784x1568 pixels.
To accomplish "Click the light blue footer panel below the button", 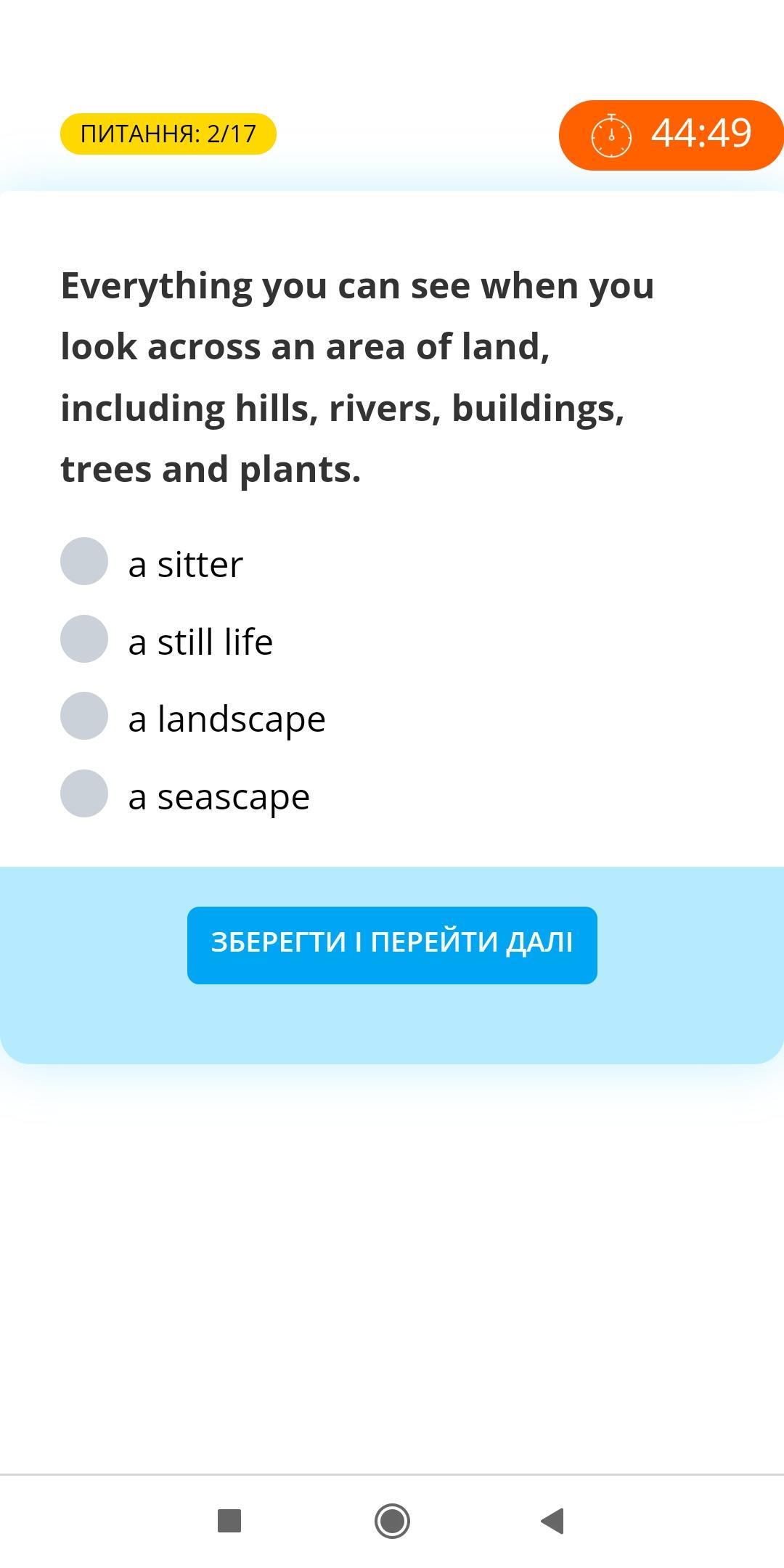I will click(x=392, y=1025).
